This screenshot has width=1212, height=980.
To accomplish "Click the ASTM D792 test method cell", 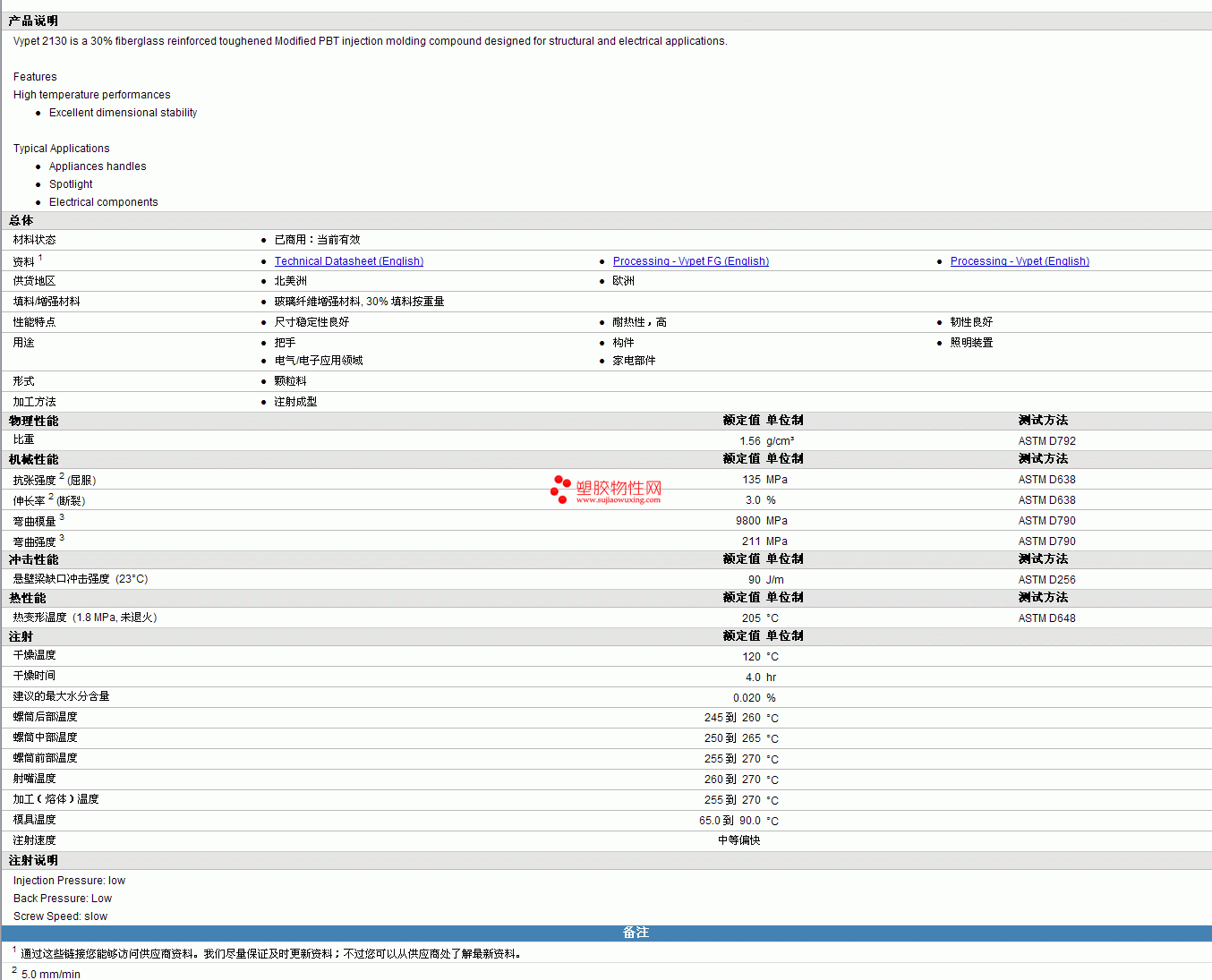I will click(x=1046, y=441).
